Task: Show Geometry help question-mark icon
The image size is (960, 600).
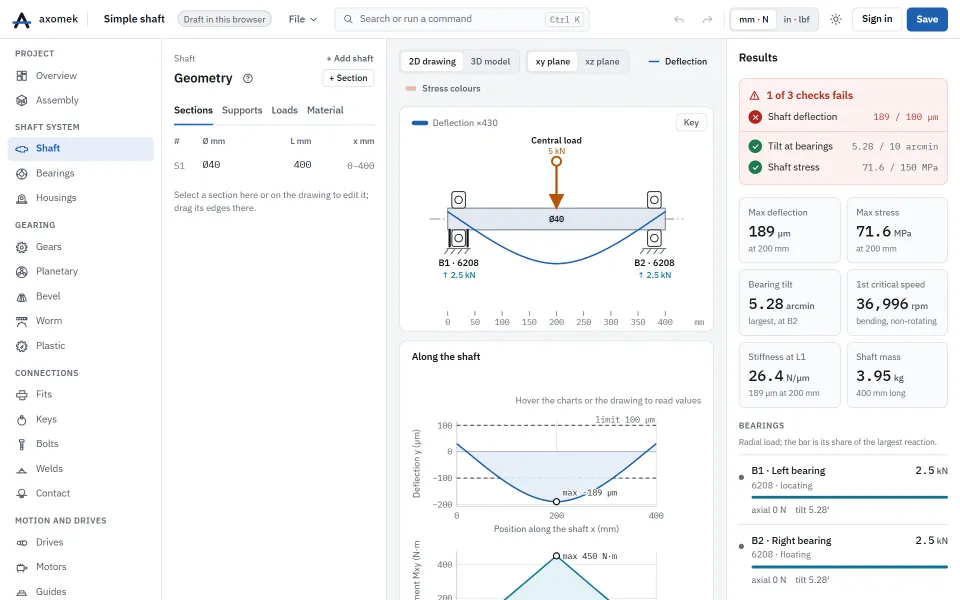Action: point(247,78)
